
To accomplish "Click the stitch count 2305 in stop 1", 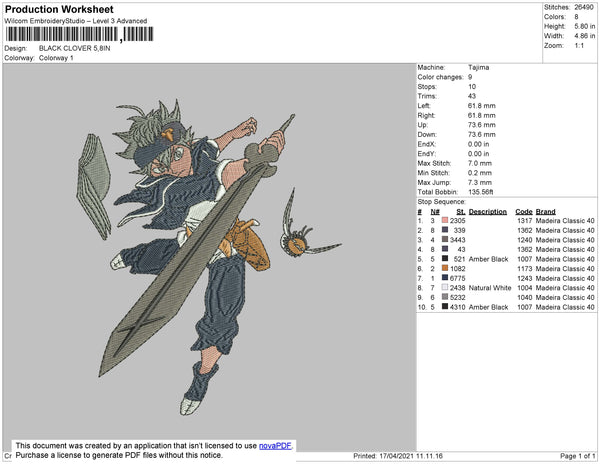I will tap(458, 221).
